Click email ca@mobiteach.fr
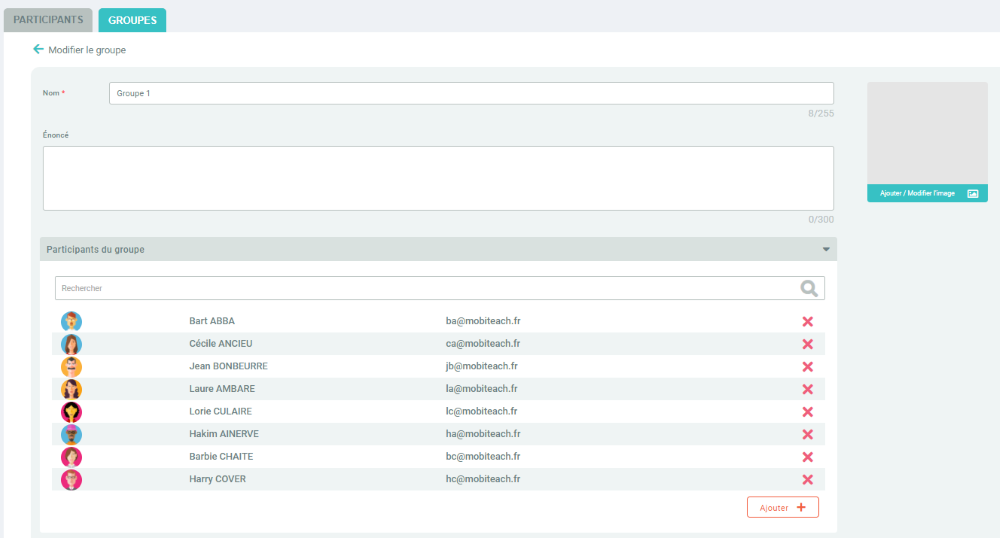 click(x=483, y=344)
